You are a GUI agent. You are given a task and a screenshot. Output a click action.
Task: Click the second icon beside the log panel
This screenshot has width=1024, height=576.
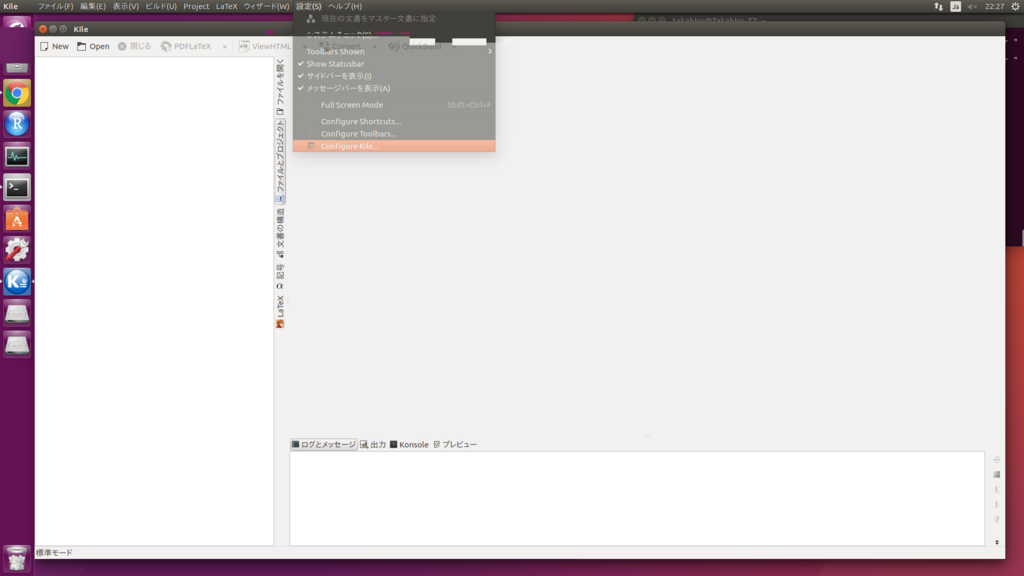pyautogui.click(x=997, y=475)
